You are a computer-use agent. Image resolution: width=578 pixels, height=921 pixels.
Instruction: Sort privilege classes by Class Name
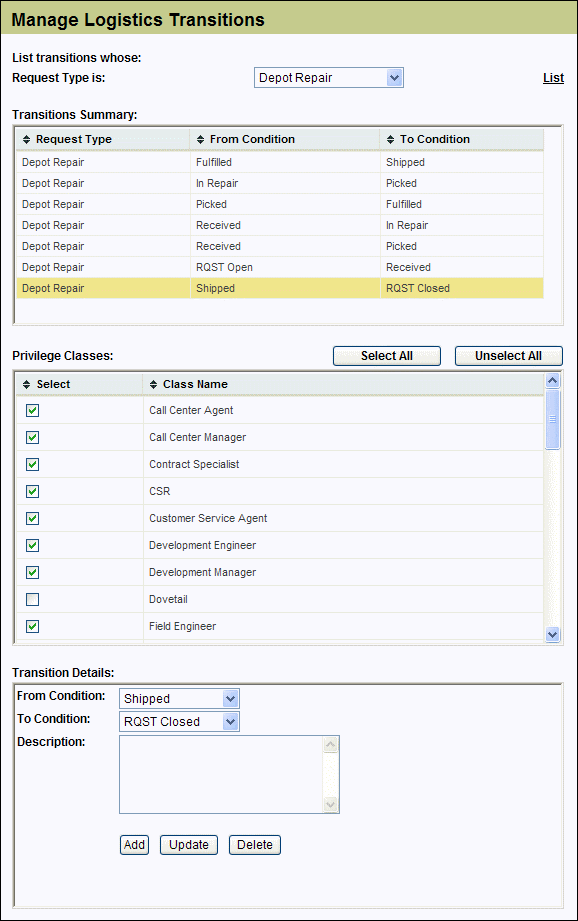153,384
